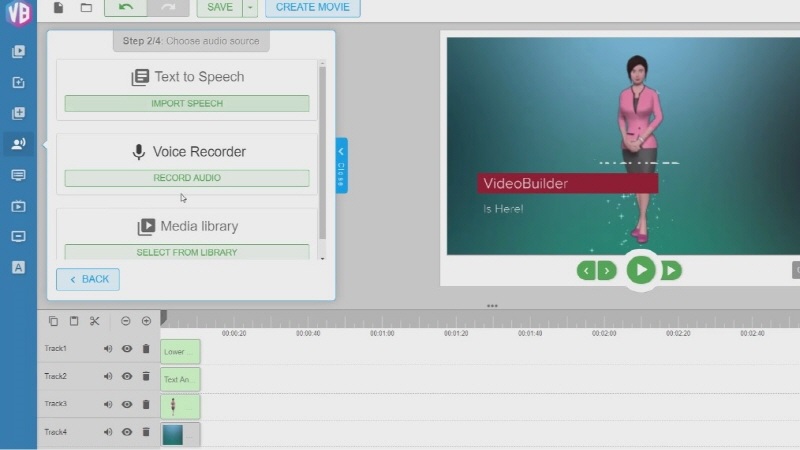The width and height of the screenshot is (800, 450).
Task: Delete Track2
Action: [146, 376]
